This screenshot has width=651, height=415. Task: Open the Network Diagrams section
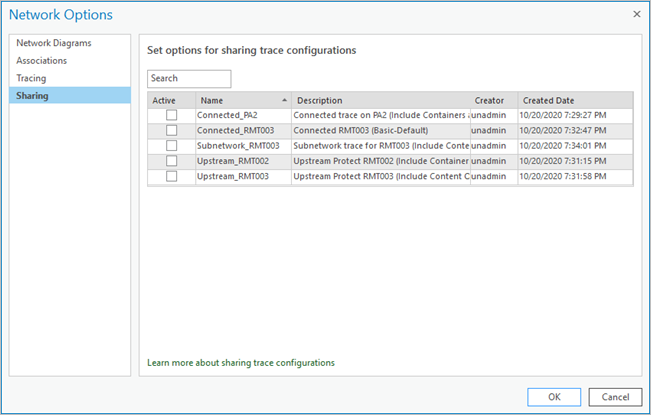point(54,43)
